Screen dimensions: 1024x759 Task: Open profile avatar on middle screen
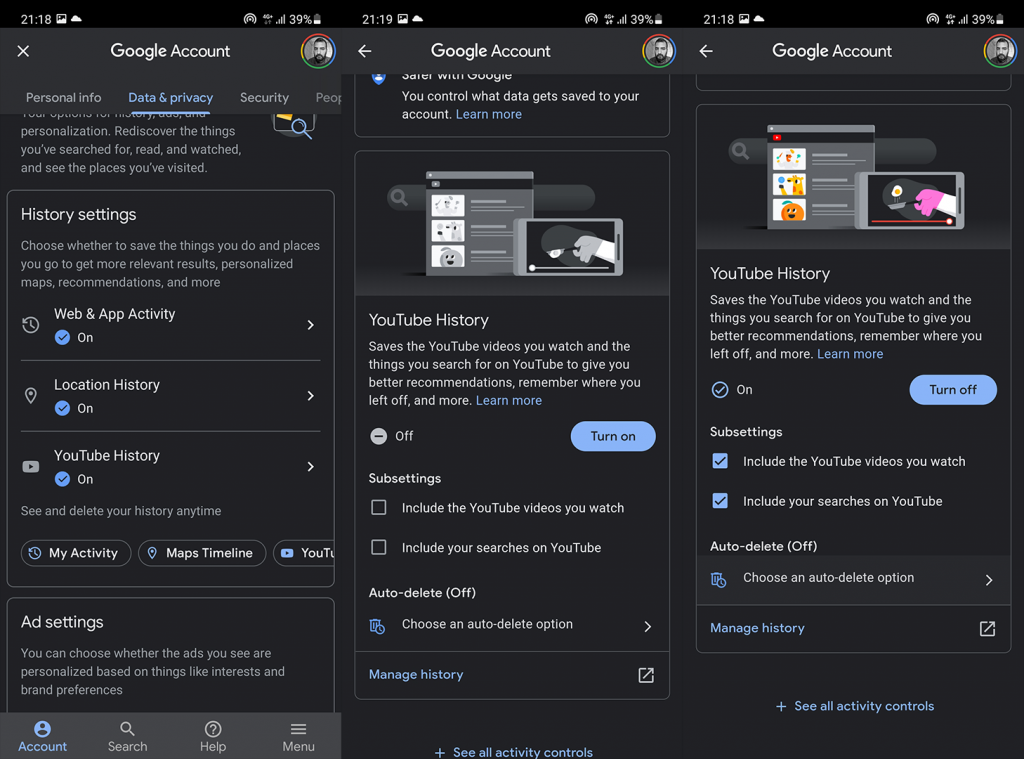pos(659,51)
